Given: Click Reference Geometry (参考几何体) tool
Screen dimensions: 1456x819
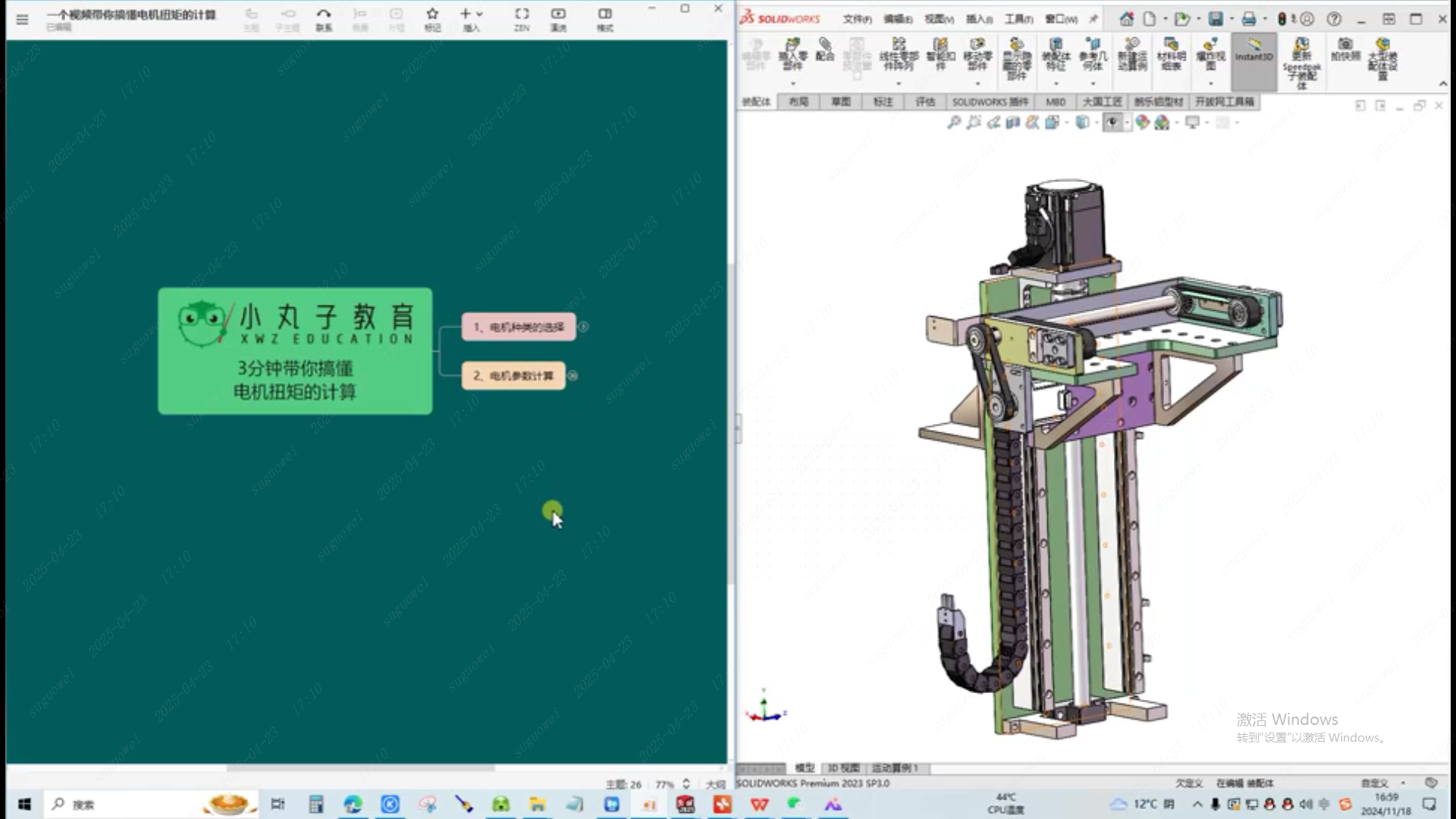Looking at the screenshot, I should point(1093,55).
